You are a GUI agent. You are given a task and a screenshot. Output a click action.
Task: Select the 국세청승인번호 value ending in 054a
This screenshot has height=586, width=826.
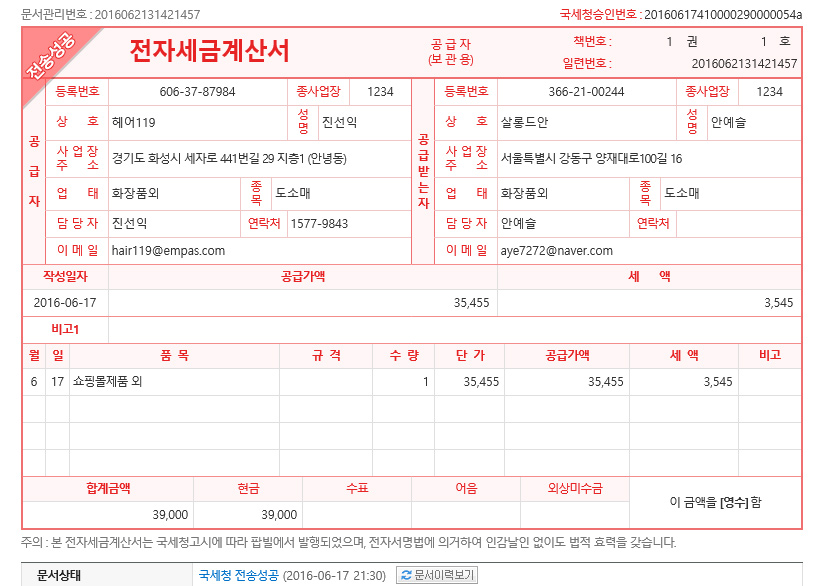(723, 14)
